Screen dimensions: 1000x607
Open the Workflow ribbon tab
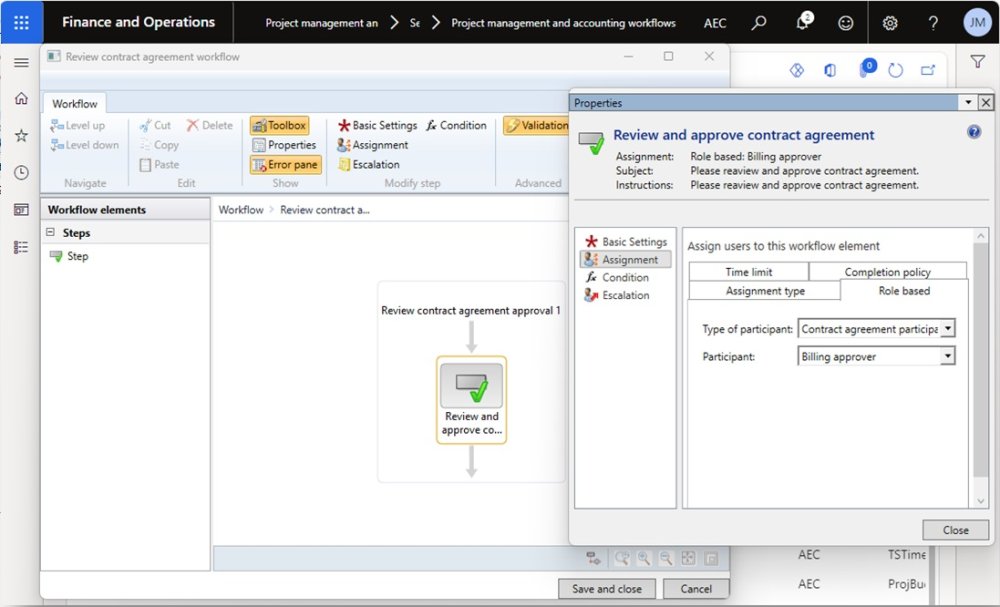point(75,103)
